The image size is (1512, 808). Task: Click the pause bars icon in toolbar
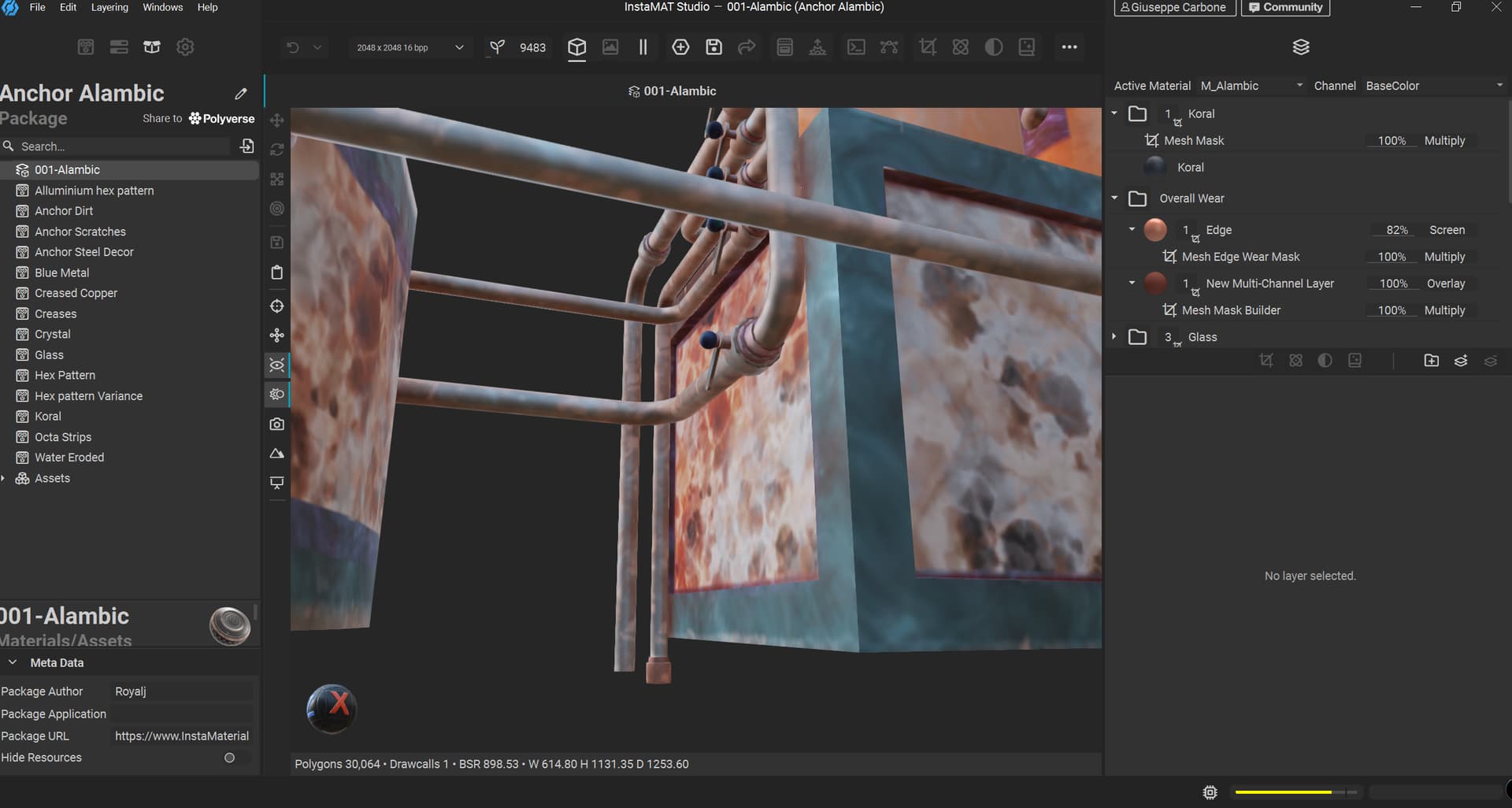pyautogui.click(x=643, y=47)
